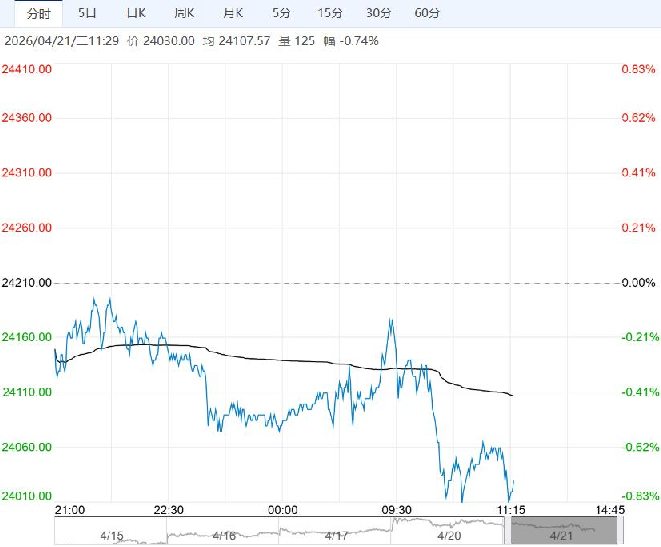Select the 30分 interval tab
Image resolution: width=661 pixels, height=547 pixels.
378,13
